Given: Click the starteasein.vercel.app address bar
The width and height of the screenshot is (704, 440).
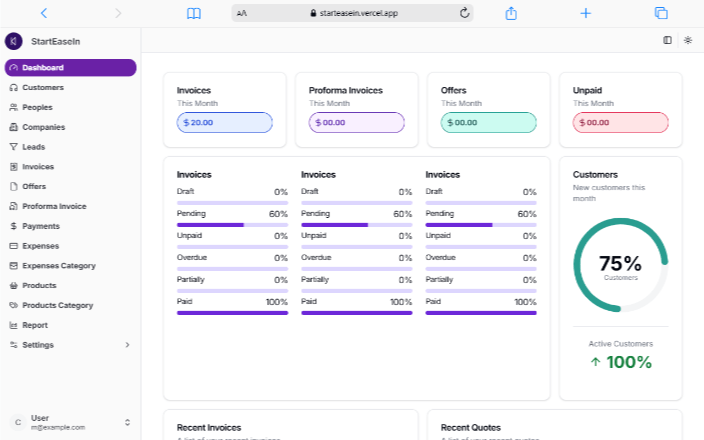Looking at the screenshot, I should [353, 13].
